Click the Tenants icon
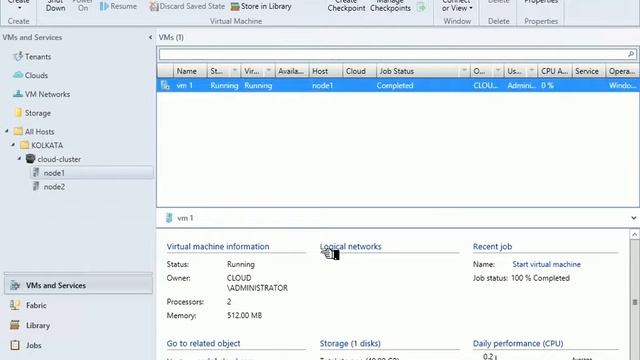Screen dimensions: 640x360 tap(18, 56)
